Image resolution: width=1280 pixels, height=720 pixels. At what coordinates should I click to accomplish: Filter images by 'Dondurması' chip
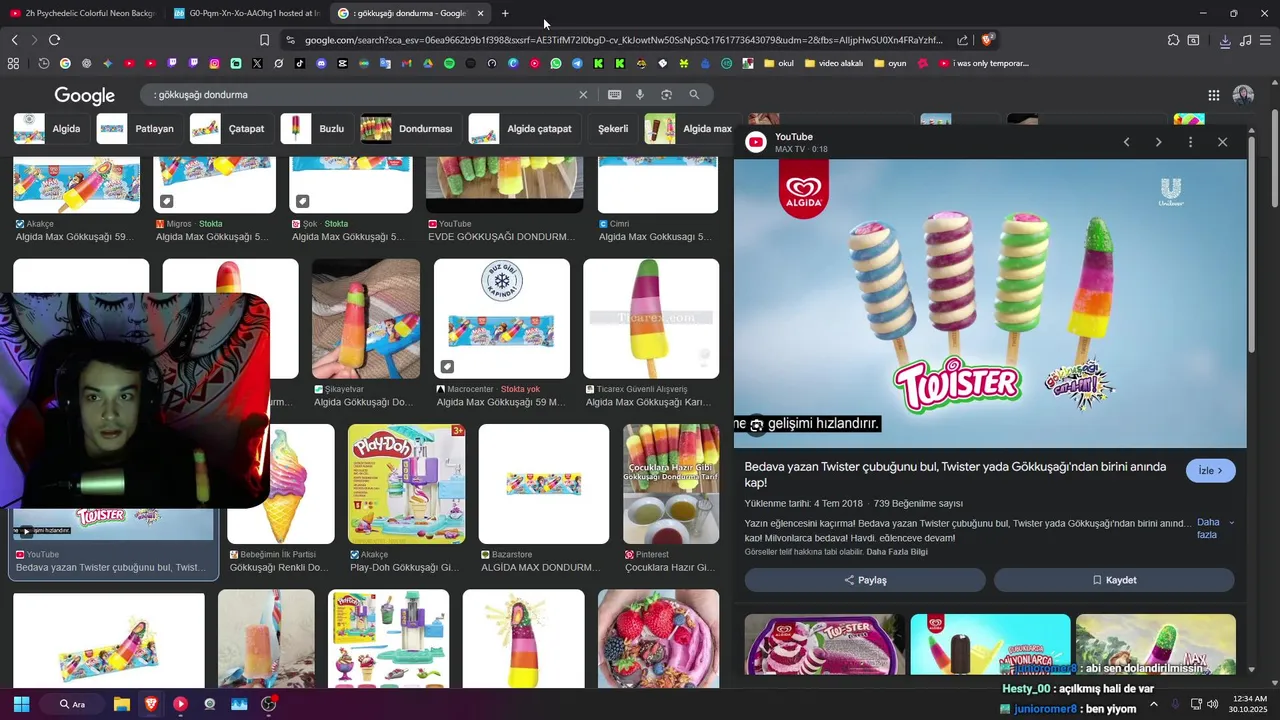click(409, 129)
